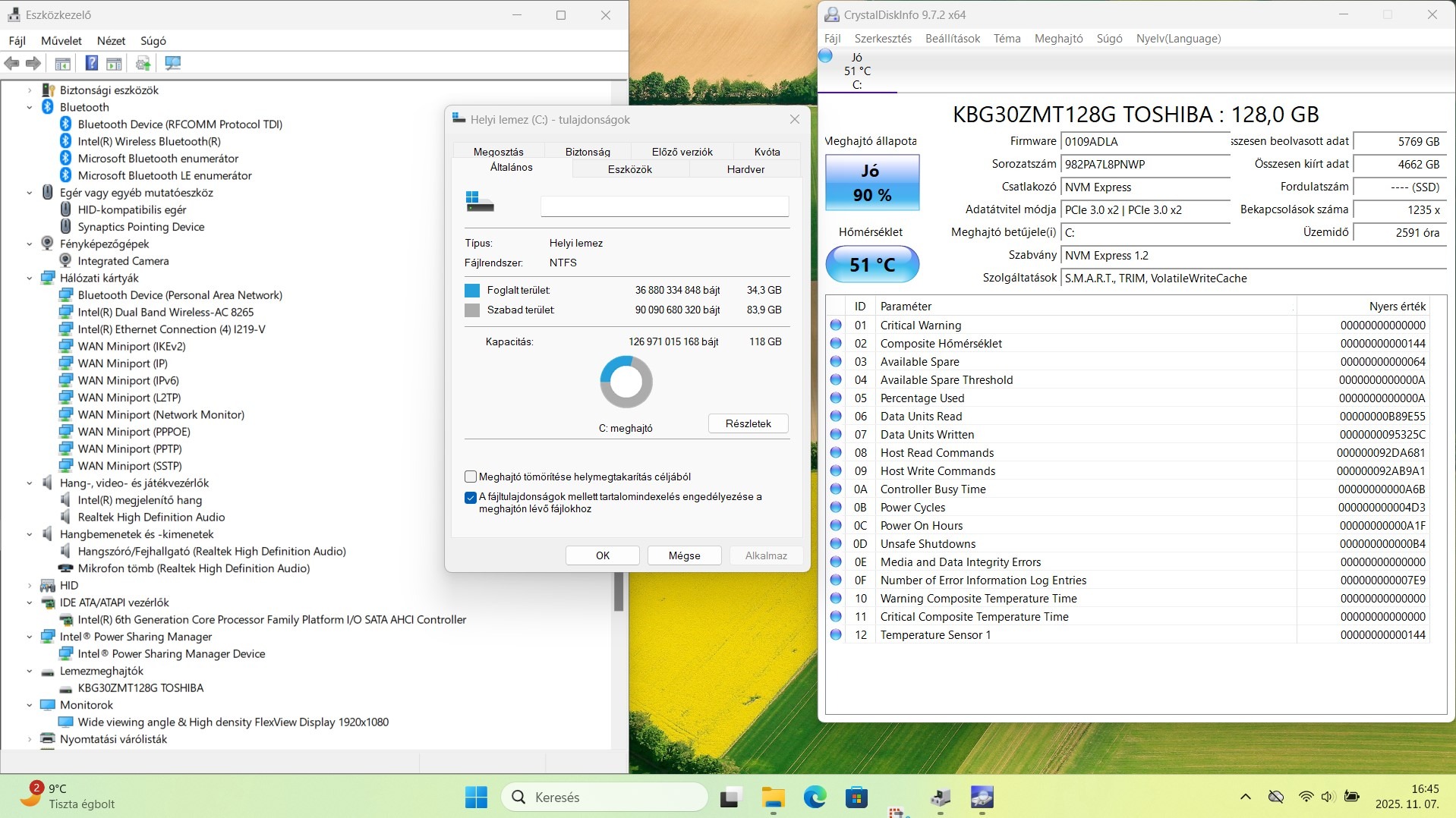Click the show/hide action pane toolbar icon
The image size is (1456, 818).
coord(114,64)
